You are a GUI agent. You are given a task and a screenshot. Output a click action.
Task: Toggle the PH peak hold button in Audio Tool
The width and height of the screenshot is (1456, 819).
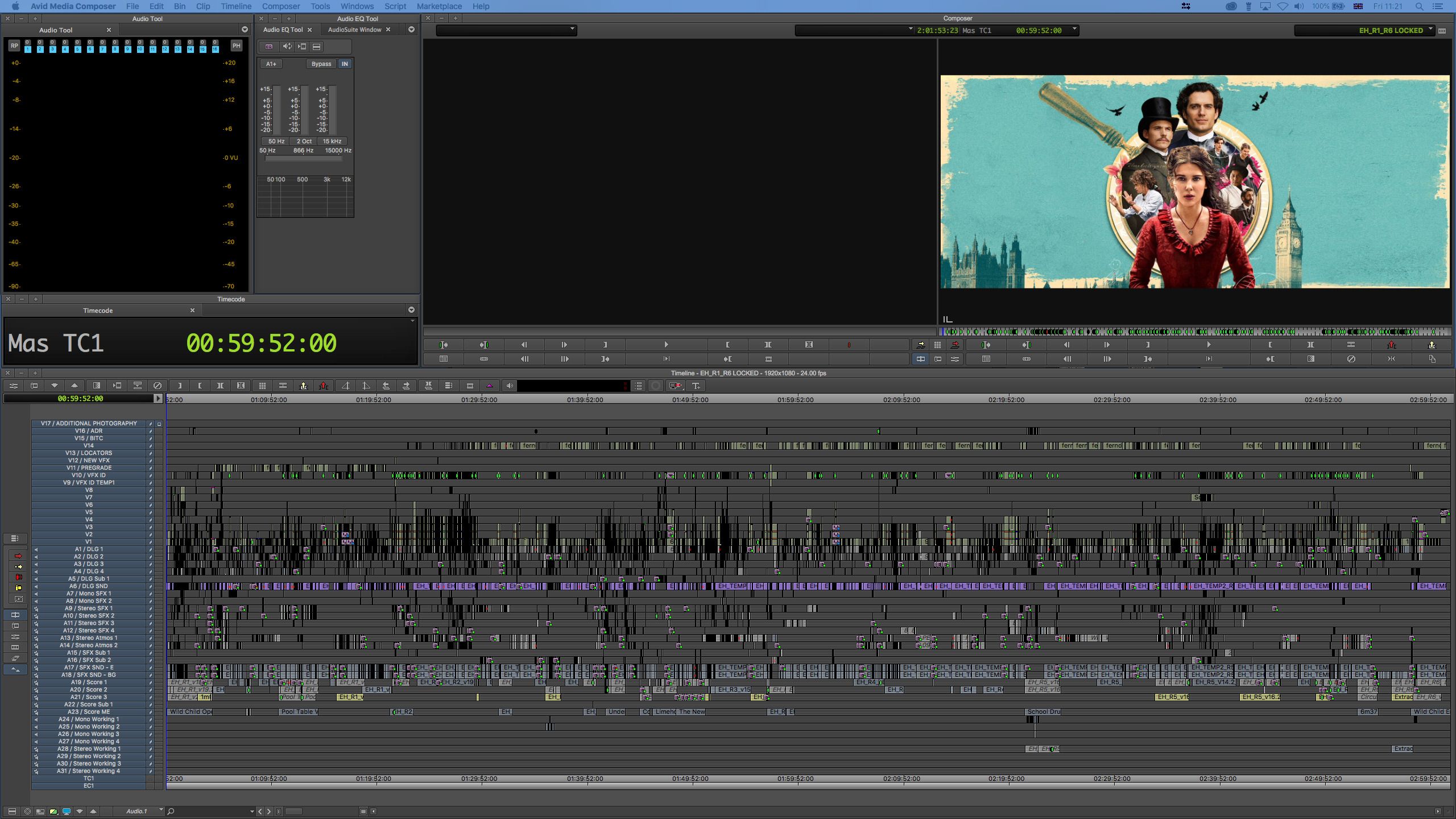point(237,45)
